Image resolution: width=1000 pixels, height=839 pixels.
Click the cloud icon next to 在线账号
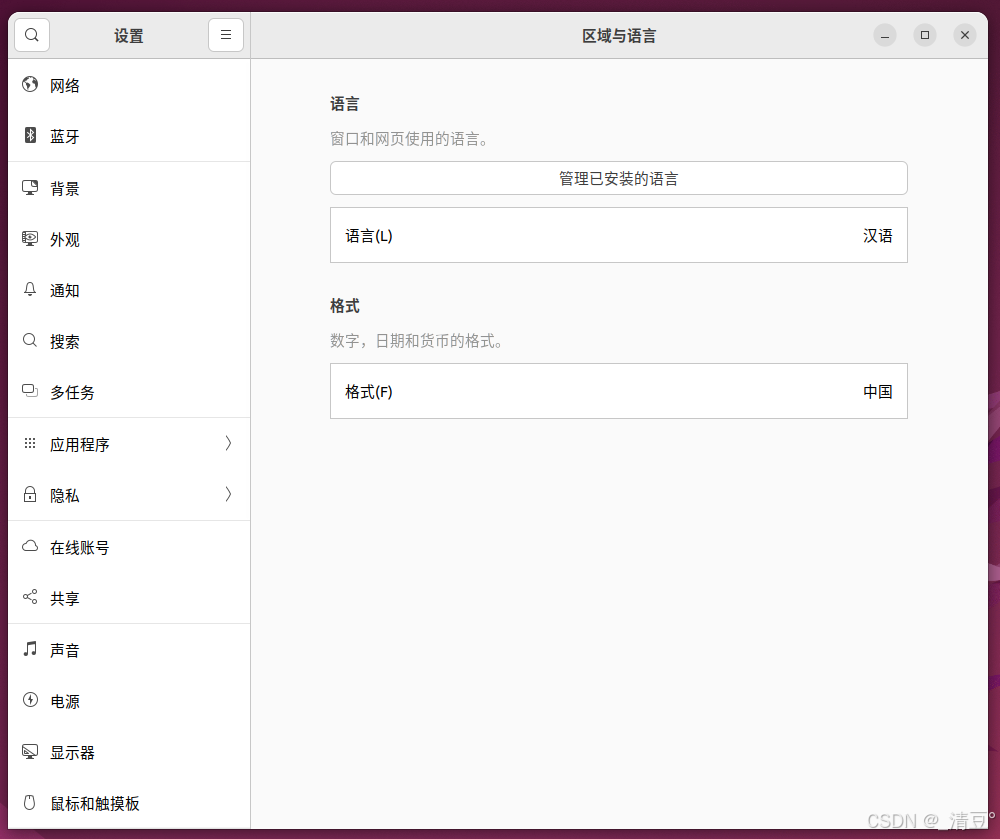30,546
